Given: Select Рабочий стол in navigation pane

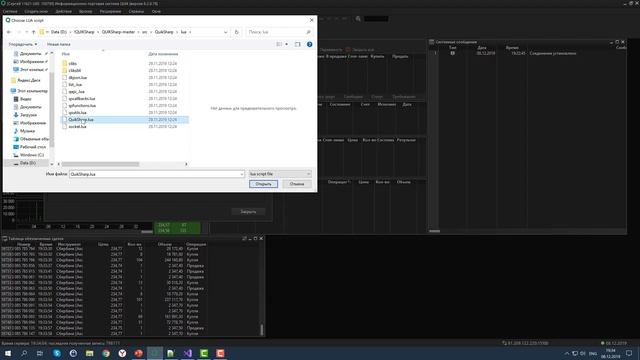Looking at the screenshot, I should pyautogui.click(x=33, y=147).
